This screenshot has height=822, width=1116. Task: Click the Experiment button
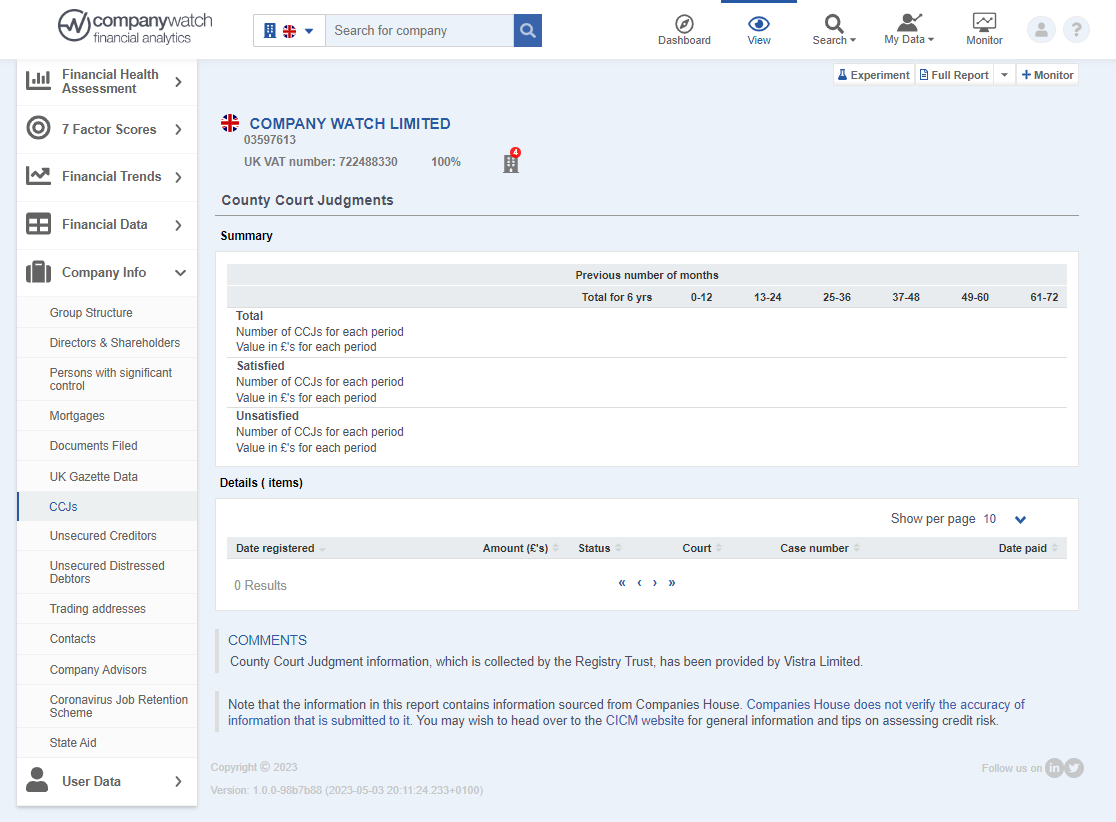point(873,75)
